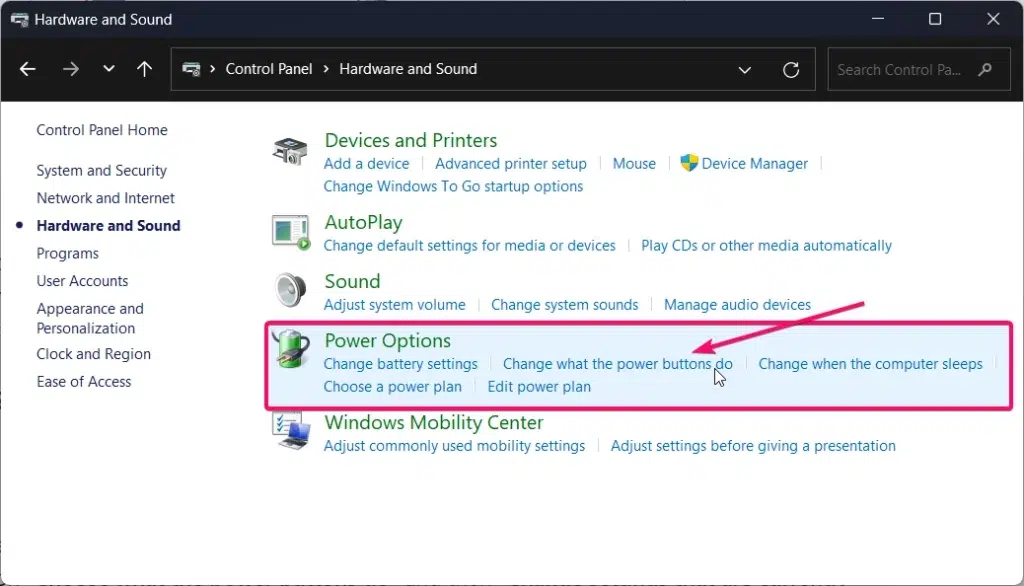
Task: Open Appearance and Personalization category
Action: 90,318
